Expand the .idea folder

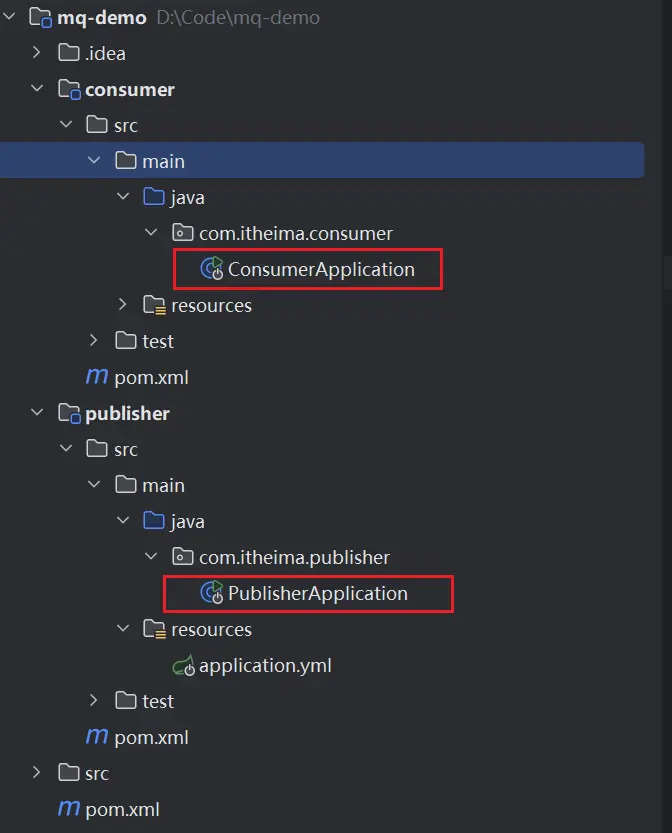pos(37,53)
